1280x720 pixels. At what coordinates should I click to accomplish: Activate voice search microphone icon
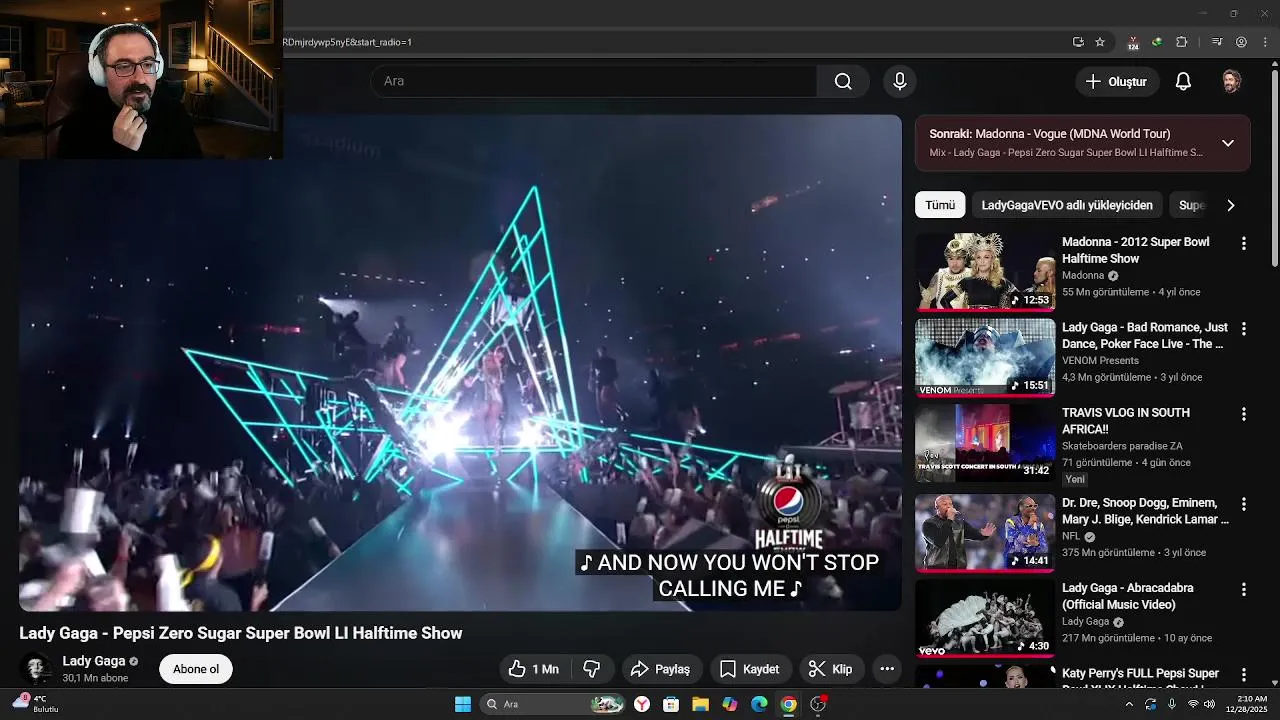click(900, 81)
